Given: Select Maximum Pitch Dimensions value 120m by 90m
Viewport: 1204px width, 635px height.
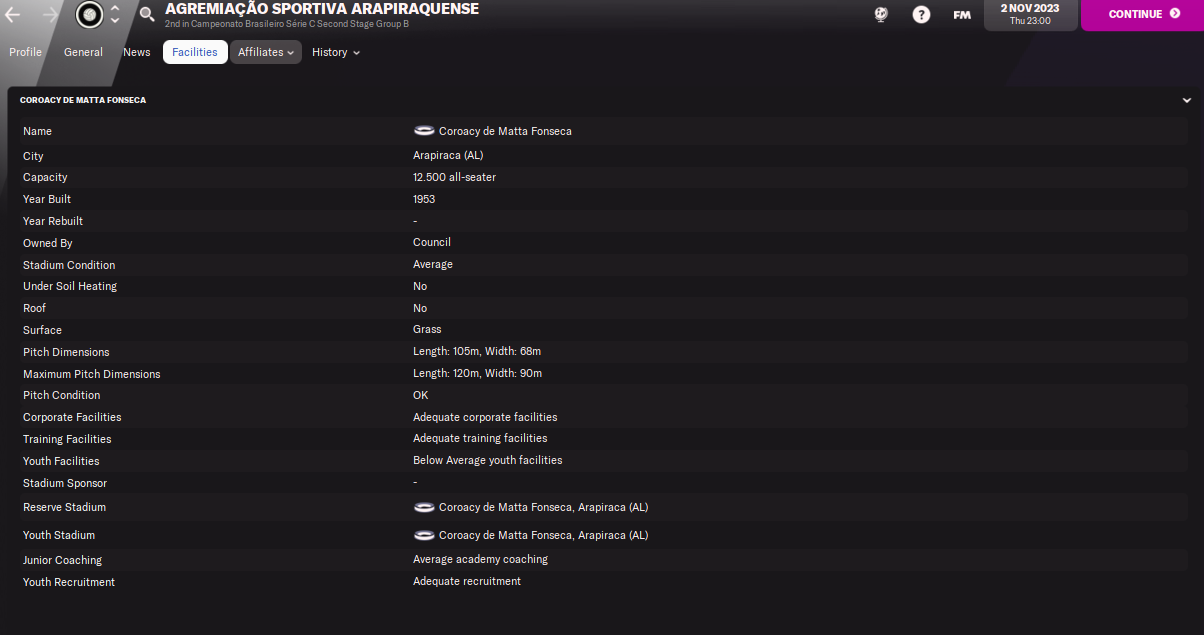Looking at the screenshot, I should tap(477, 373).
